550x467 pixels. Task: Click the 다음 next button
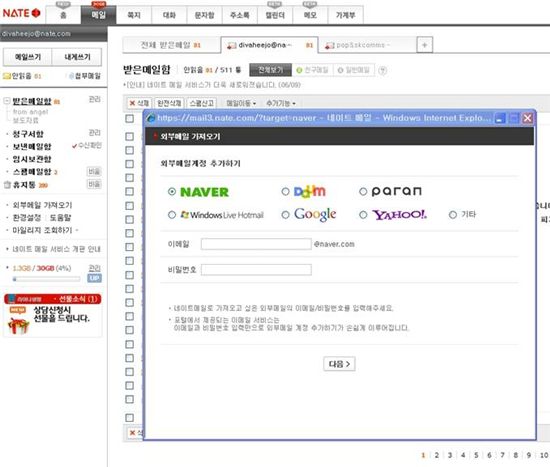pos(339,364)
